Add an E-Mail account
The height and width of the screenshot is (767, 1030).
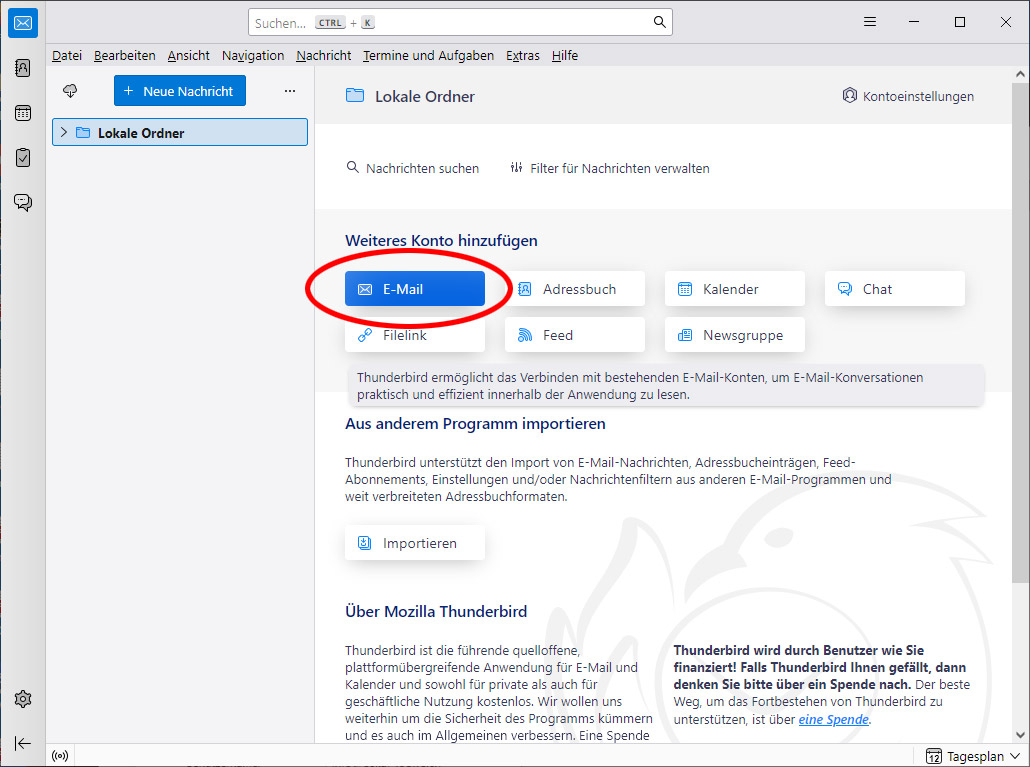pos(414,289)
